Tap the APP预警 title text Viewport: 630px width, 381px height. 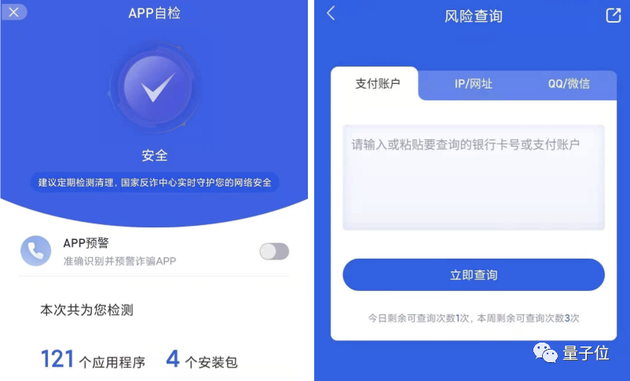86,243
